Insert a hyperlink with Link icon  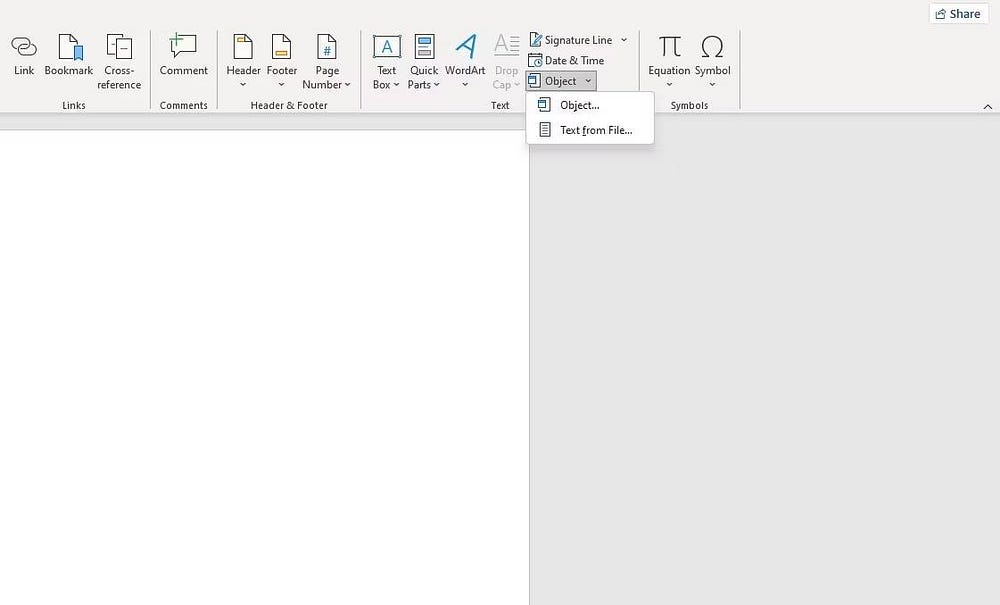pos(24,55)
